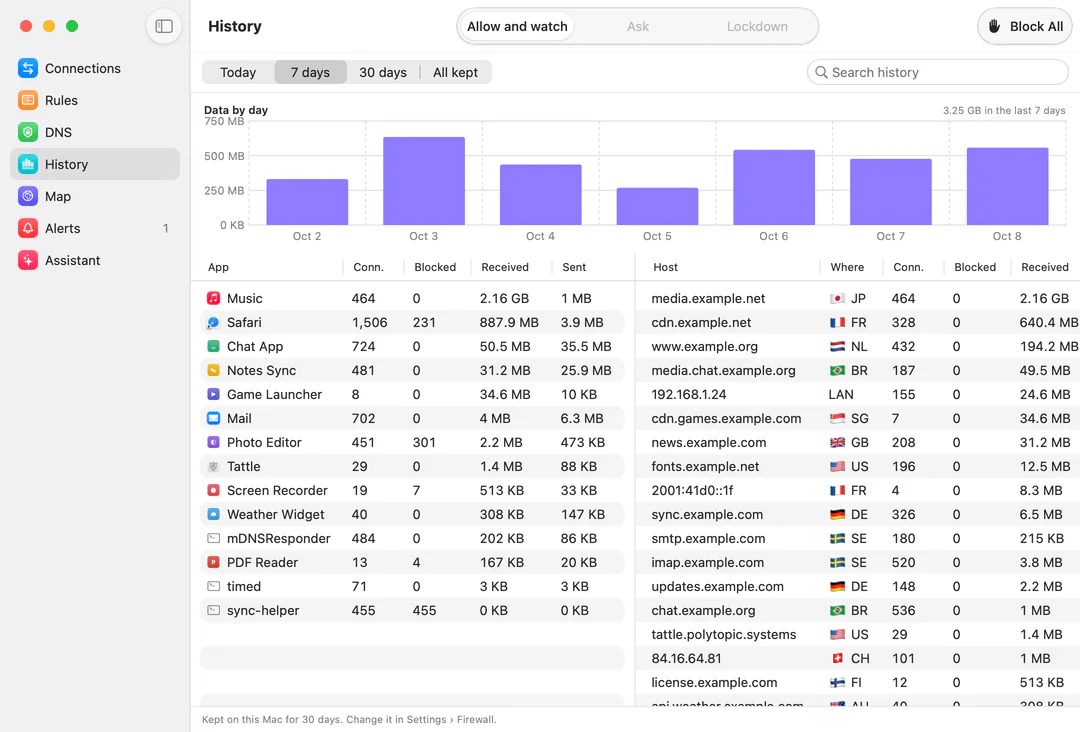Open the Assistant section
Image resolution: width=1080 pixels, height=732 pixels.
point(95,260)
